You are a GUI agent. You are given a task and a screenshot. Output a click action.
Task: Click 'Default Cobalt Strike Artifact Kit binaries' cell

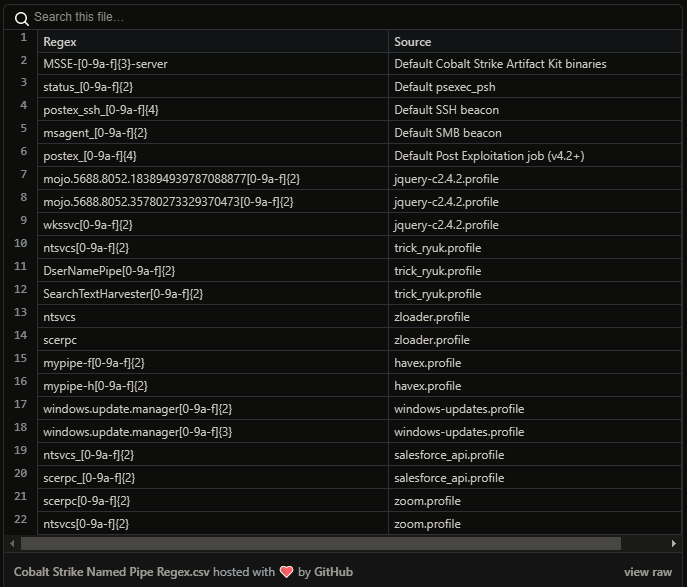(535, 64)
